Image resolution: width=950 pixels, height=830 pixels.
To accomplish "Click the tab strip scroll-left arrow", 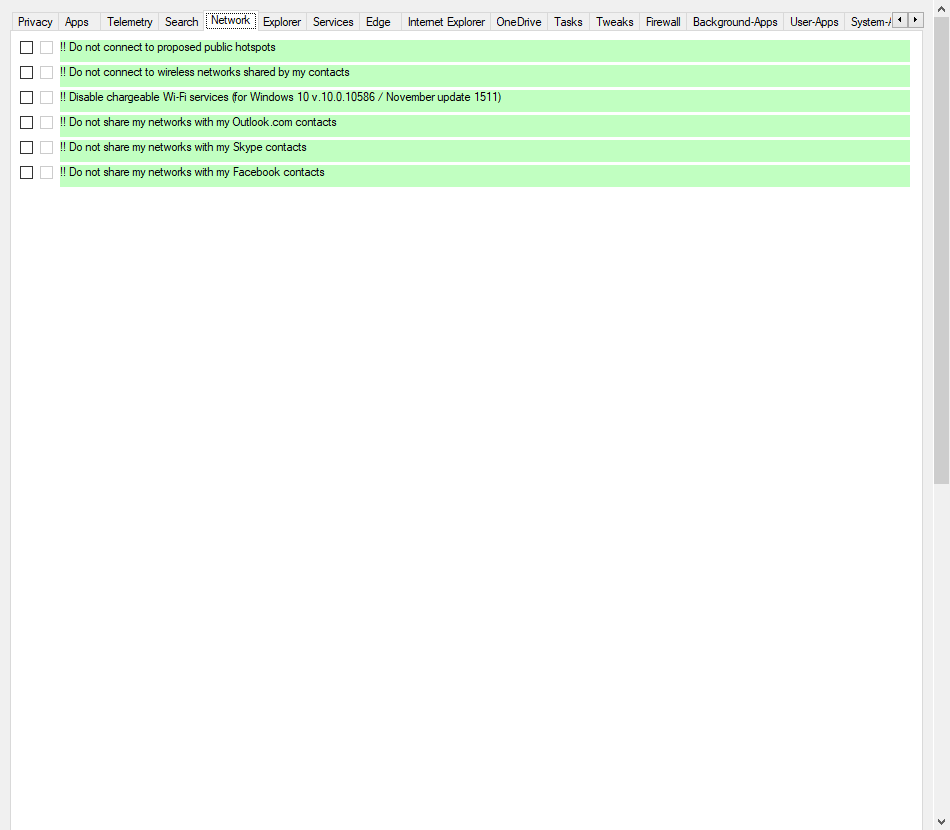I will (900, 20).
